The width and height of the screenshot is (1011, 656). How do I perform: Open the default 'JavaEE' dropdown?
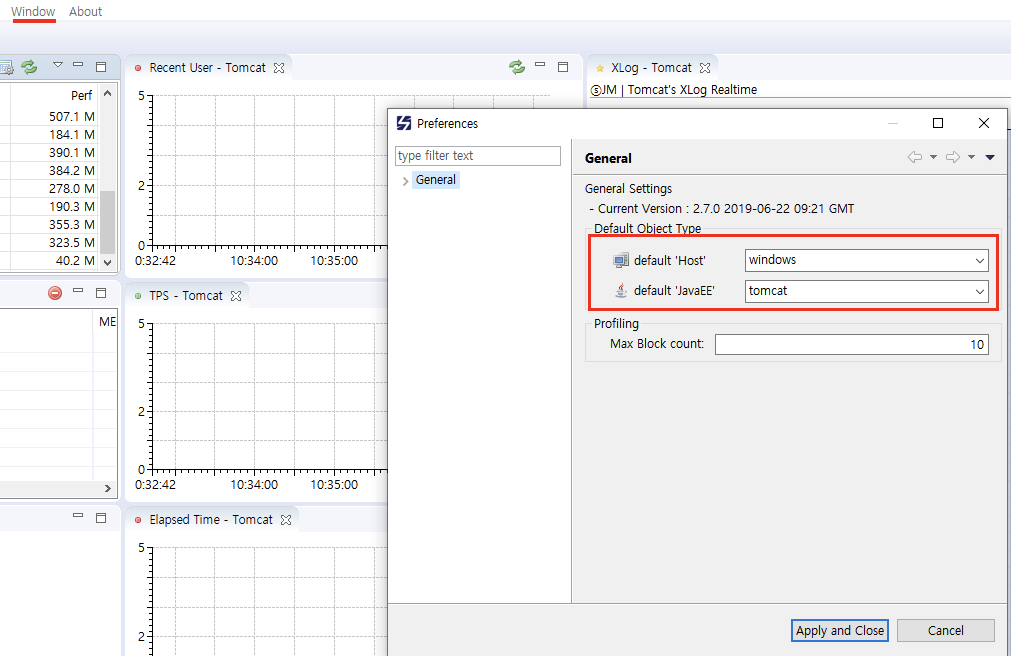(866, 291)
